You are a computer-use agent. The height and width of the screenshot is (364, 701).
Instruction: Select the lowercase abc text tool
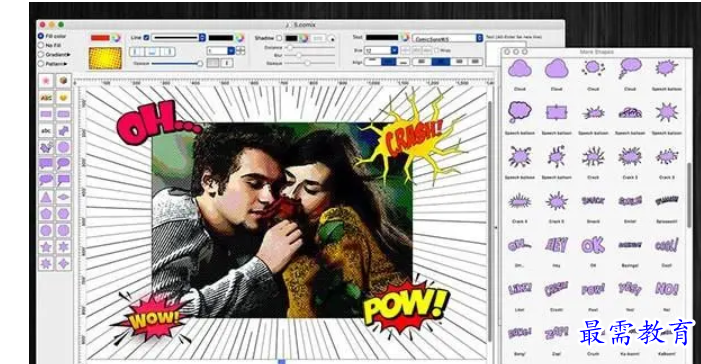[46, 131]
